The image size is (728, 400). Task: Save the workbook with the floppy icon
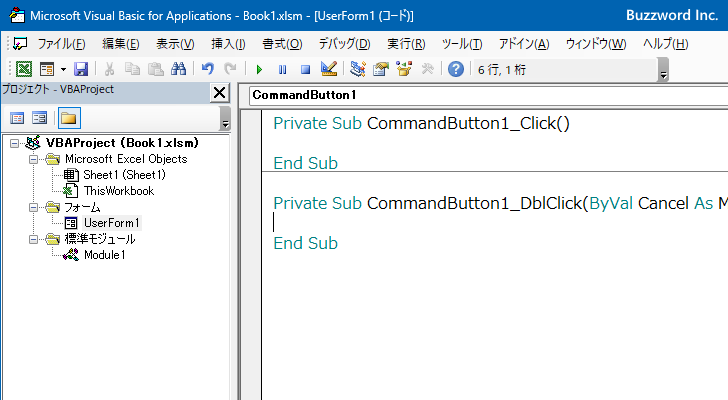81,69
